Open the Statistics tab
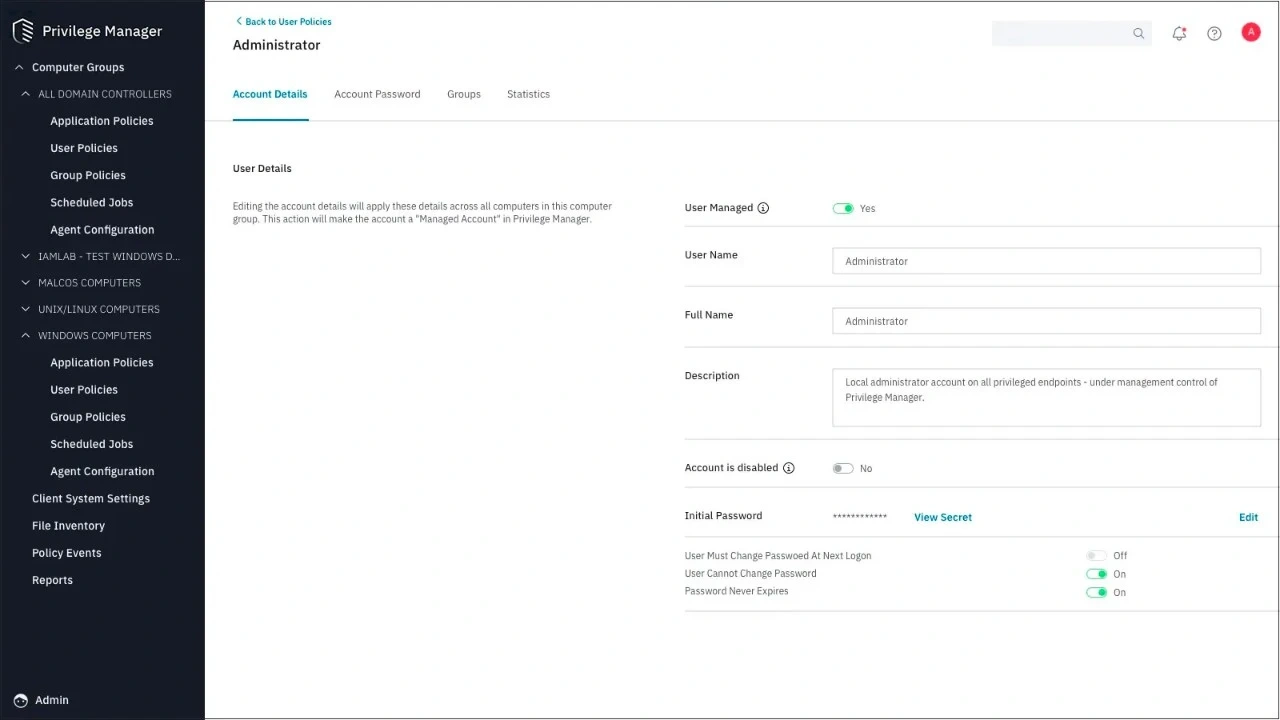The image size is (1280, 720). coord(528,94)
